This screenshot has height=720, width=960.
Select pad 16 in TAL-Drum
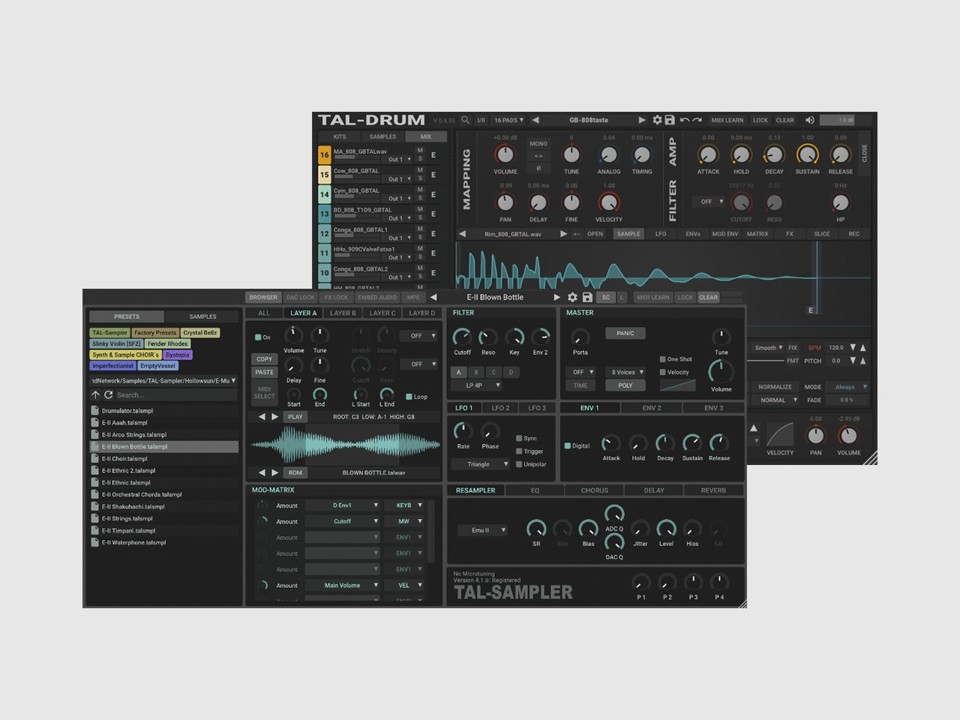click(324, 155)
